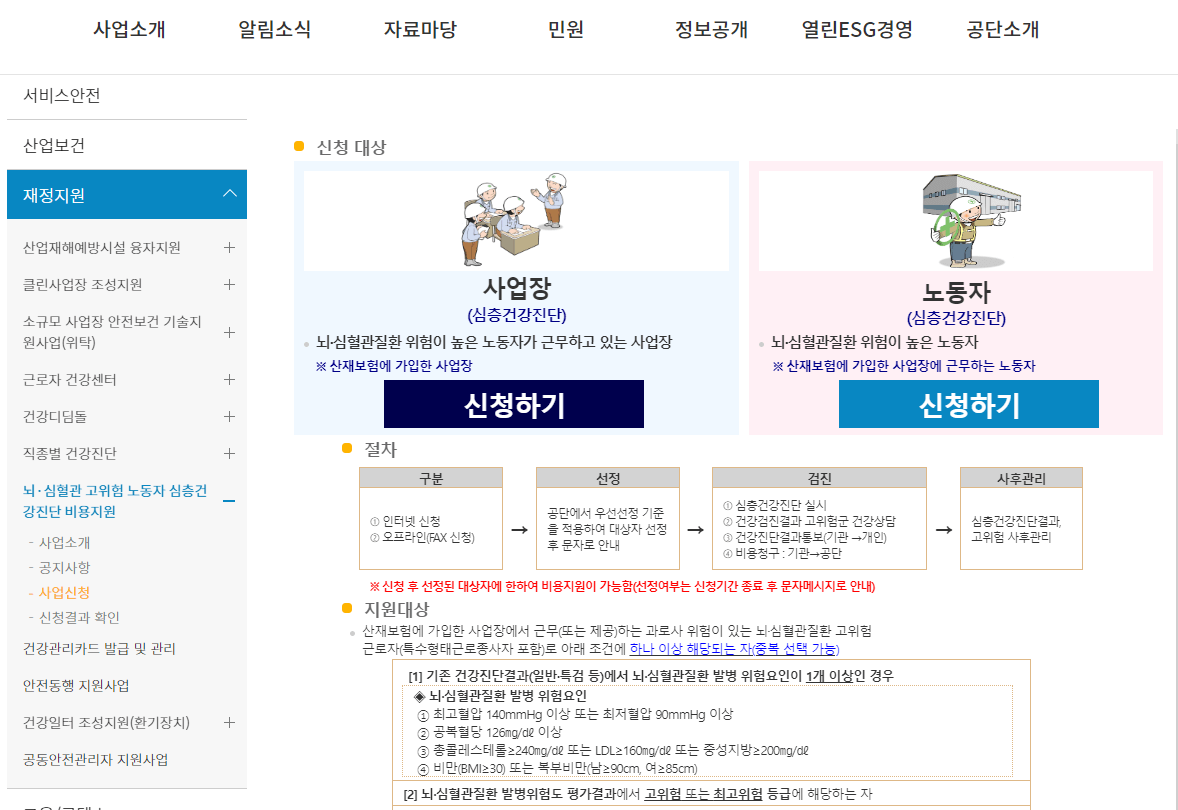Collapse the 재정지원 menu group

pyautogui.click(x=231, y=194)
